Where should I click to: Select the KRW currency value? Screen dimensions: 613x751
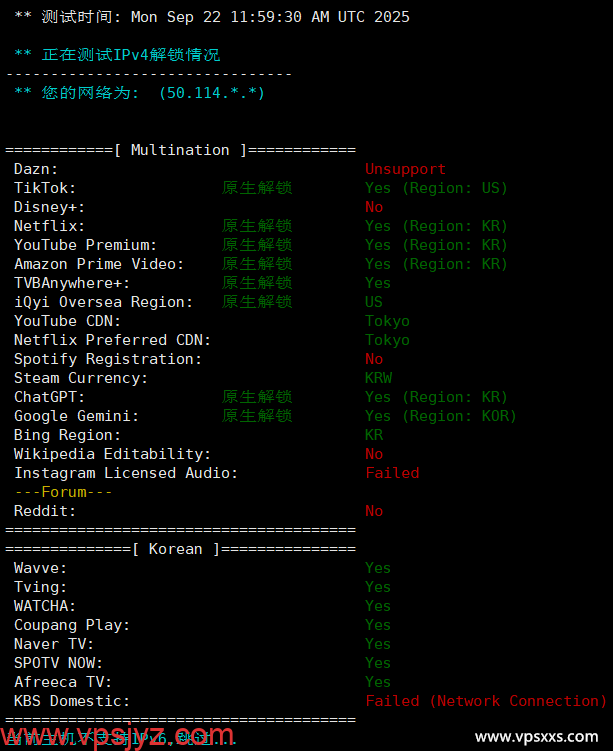pyautogui.click(x=378, y=378)
